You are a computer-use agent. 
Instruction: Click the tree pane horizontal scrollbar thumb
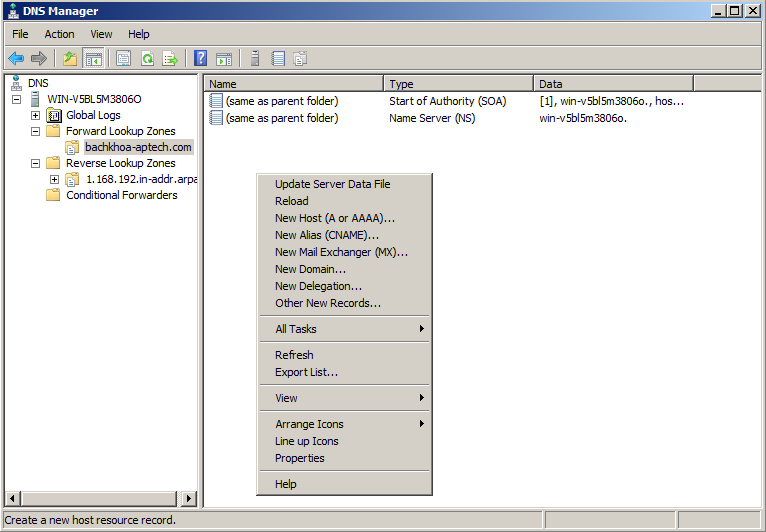click(98, 499)
